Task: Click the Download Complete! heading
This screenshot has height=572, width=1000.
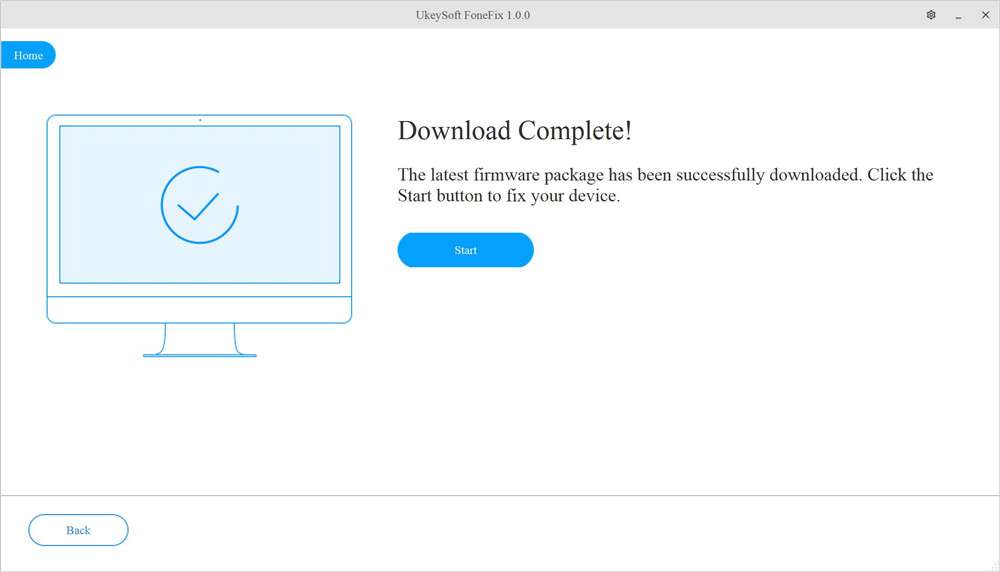Action: [x=515, y=131]
